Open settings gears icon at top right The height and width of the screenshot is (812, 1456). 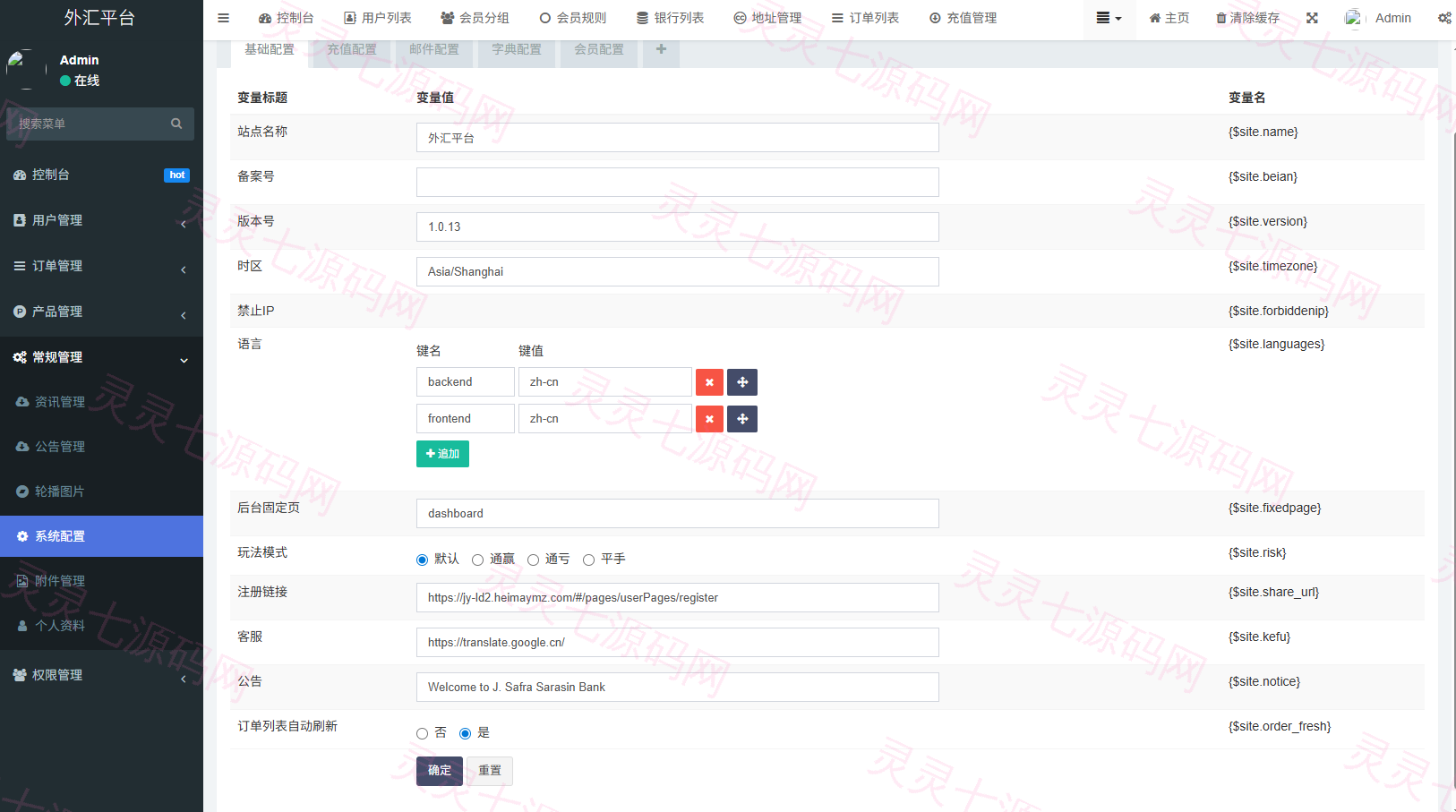click(x=1444, y=18)
